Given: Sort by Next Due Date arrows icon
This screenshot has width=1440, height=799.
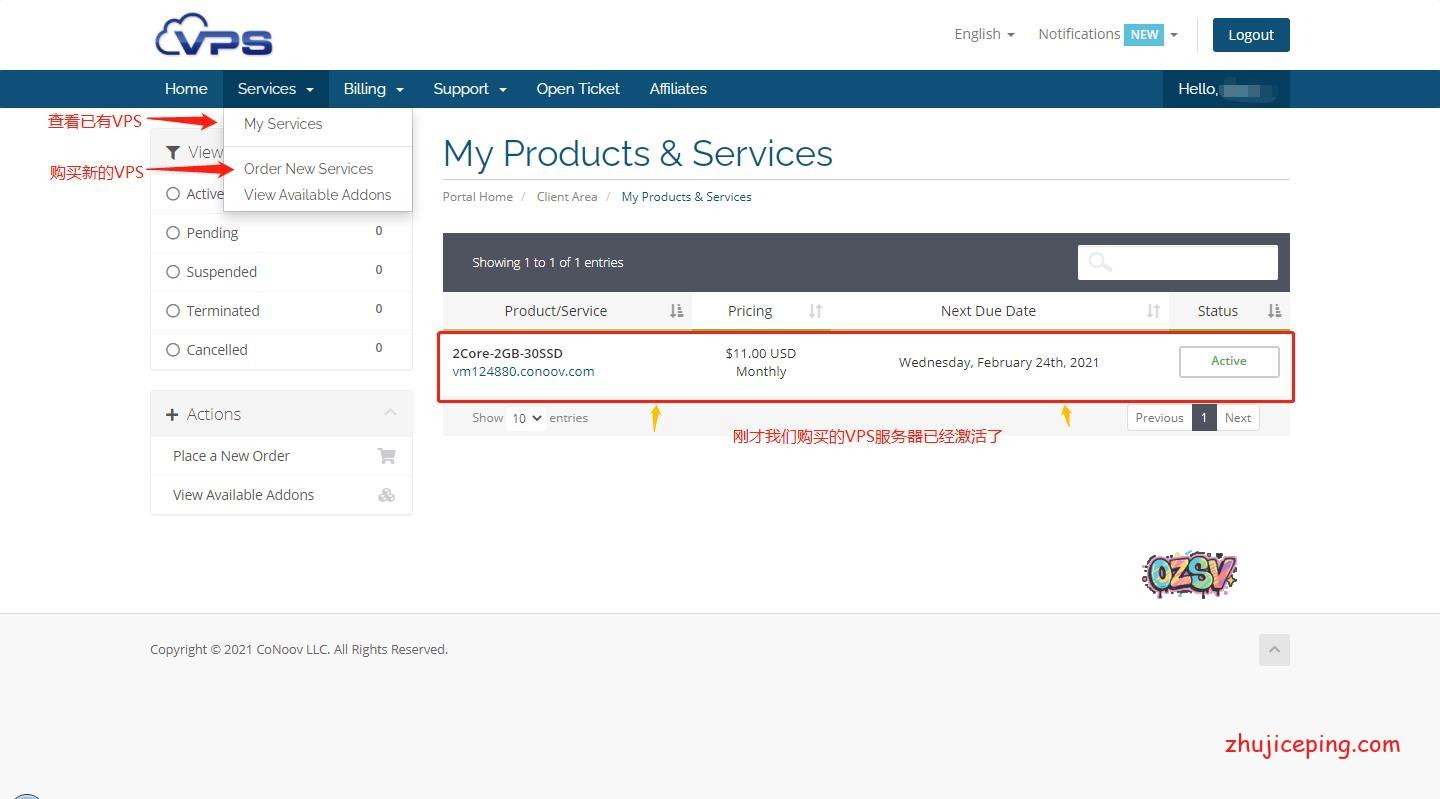Looking at the screenshot, I should pyautogui.click(x=1153, y=311).
